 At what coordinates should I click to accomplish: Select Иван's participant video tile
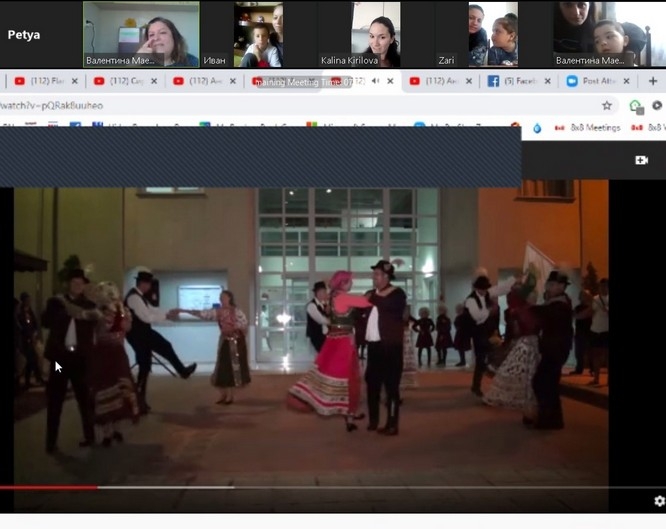tap(258, 35)
